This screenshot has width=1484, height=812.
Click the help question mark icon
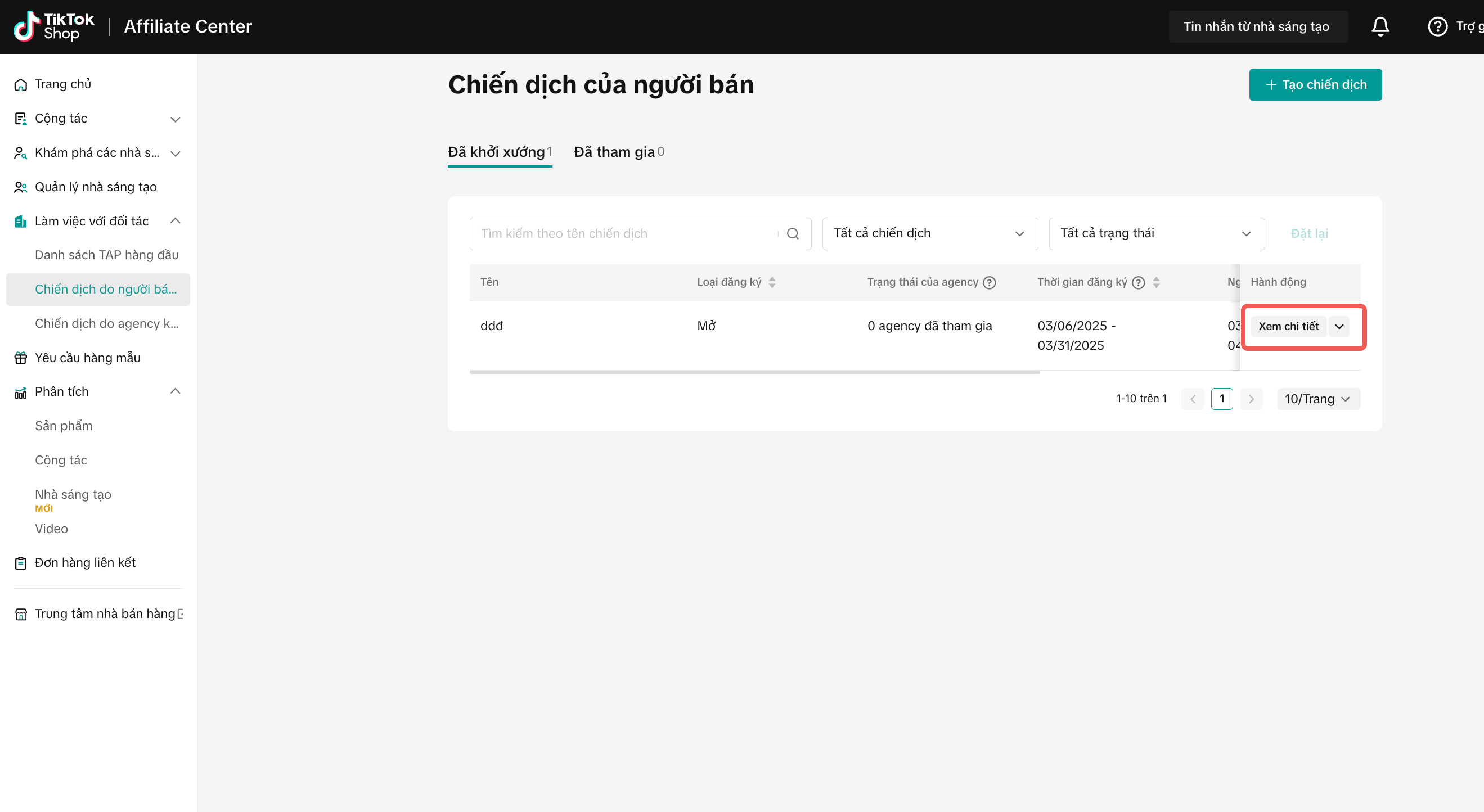coord(1437,26)
